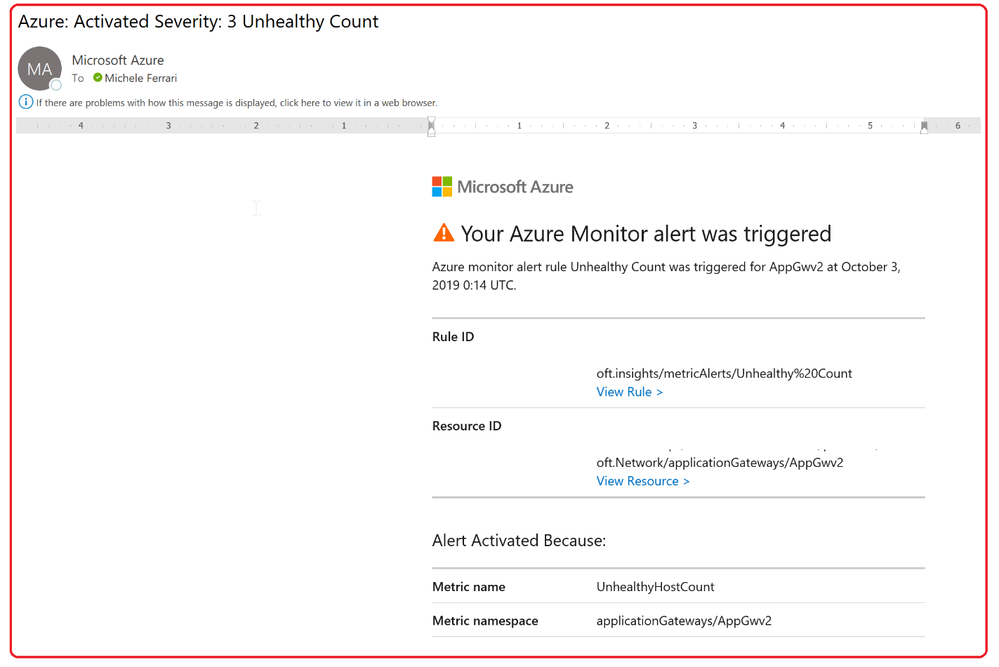Click the UnhealthyHostCount metric value

[655, 587]
